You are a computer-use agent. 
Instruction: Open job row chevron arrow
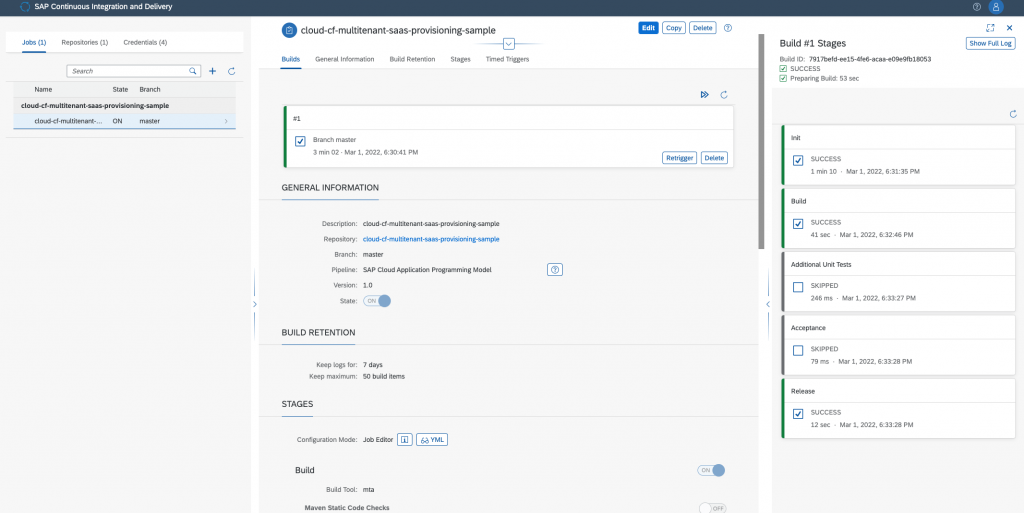(x=226, y=121)
